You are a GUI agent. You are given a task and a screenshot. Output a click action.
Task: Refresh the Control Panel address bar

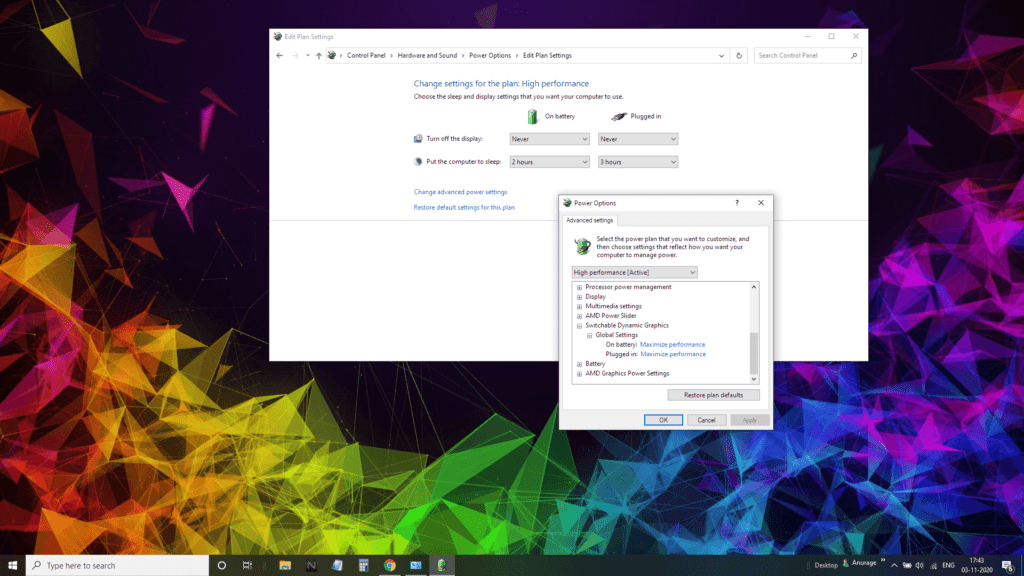(x=739, y=56)
